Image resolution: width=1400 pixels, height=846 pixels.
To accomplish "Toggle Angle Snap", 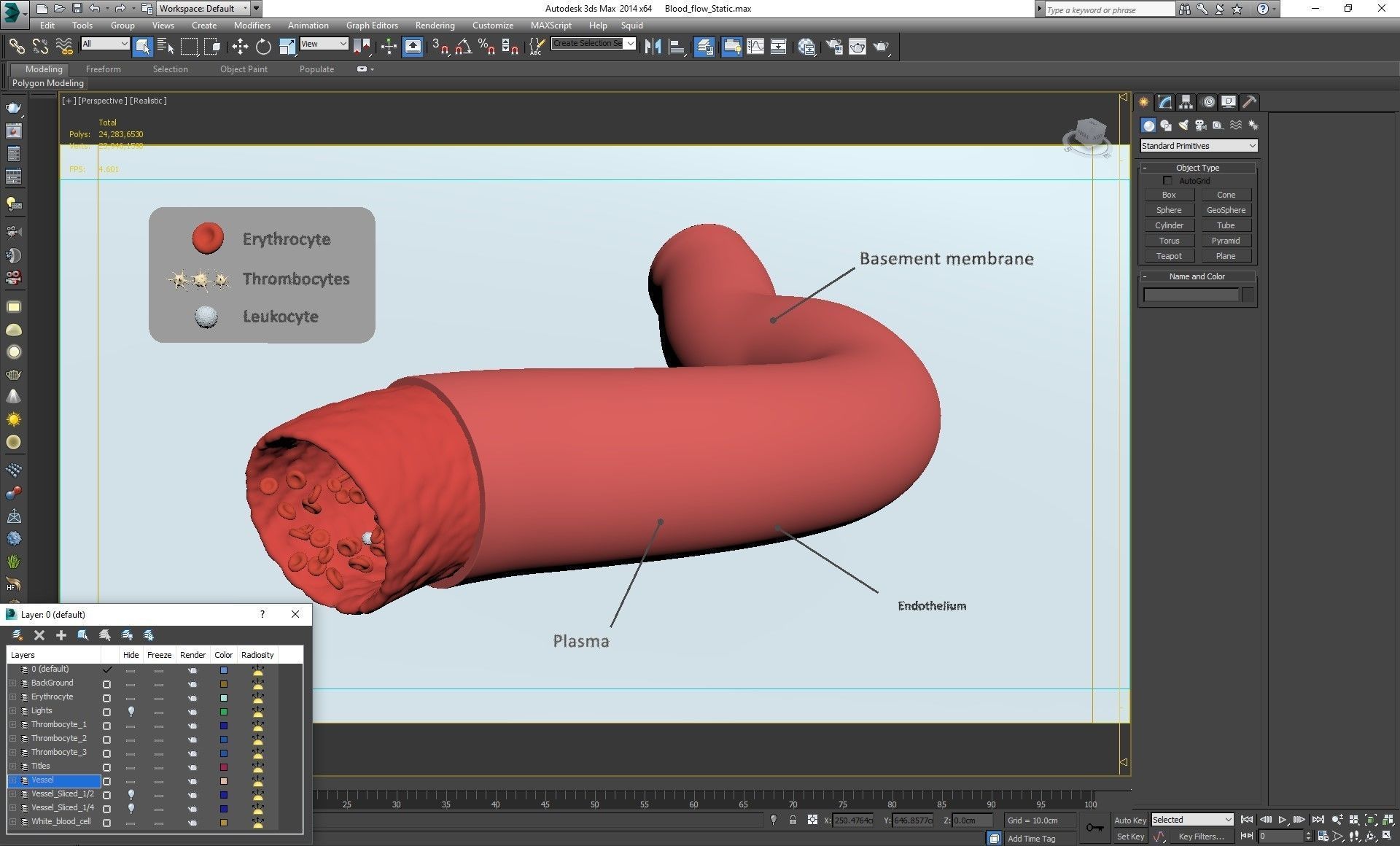I will pyautogui.click(x=463, y=47).
